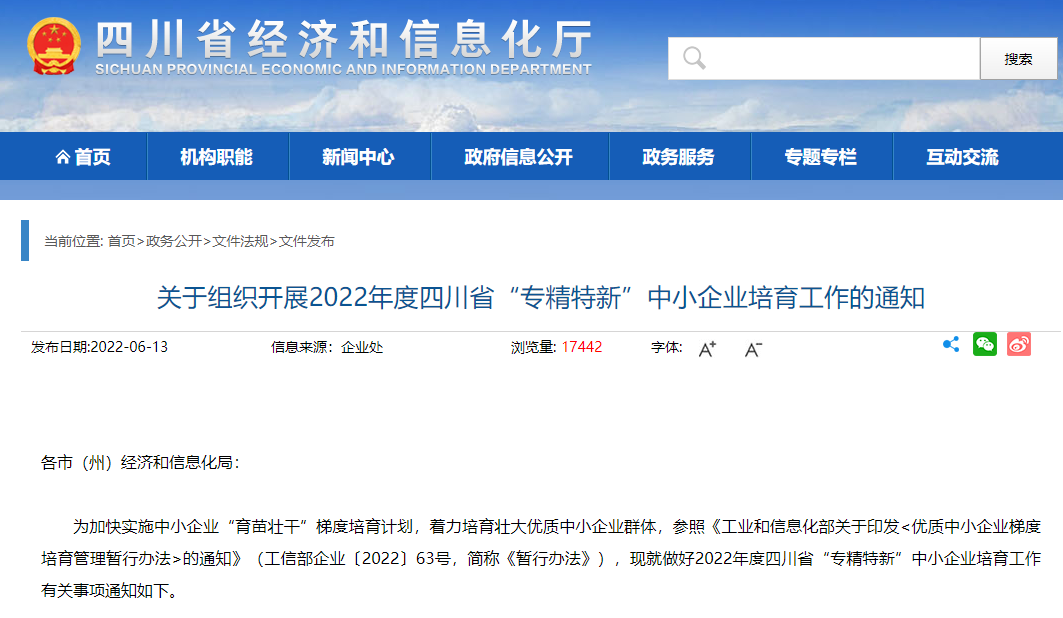1063x618 pixels.
Task: Decrease font size with A- icon
Action: point(753,348)
